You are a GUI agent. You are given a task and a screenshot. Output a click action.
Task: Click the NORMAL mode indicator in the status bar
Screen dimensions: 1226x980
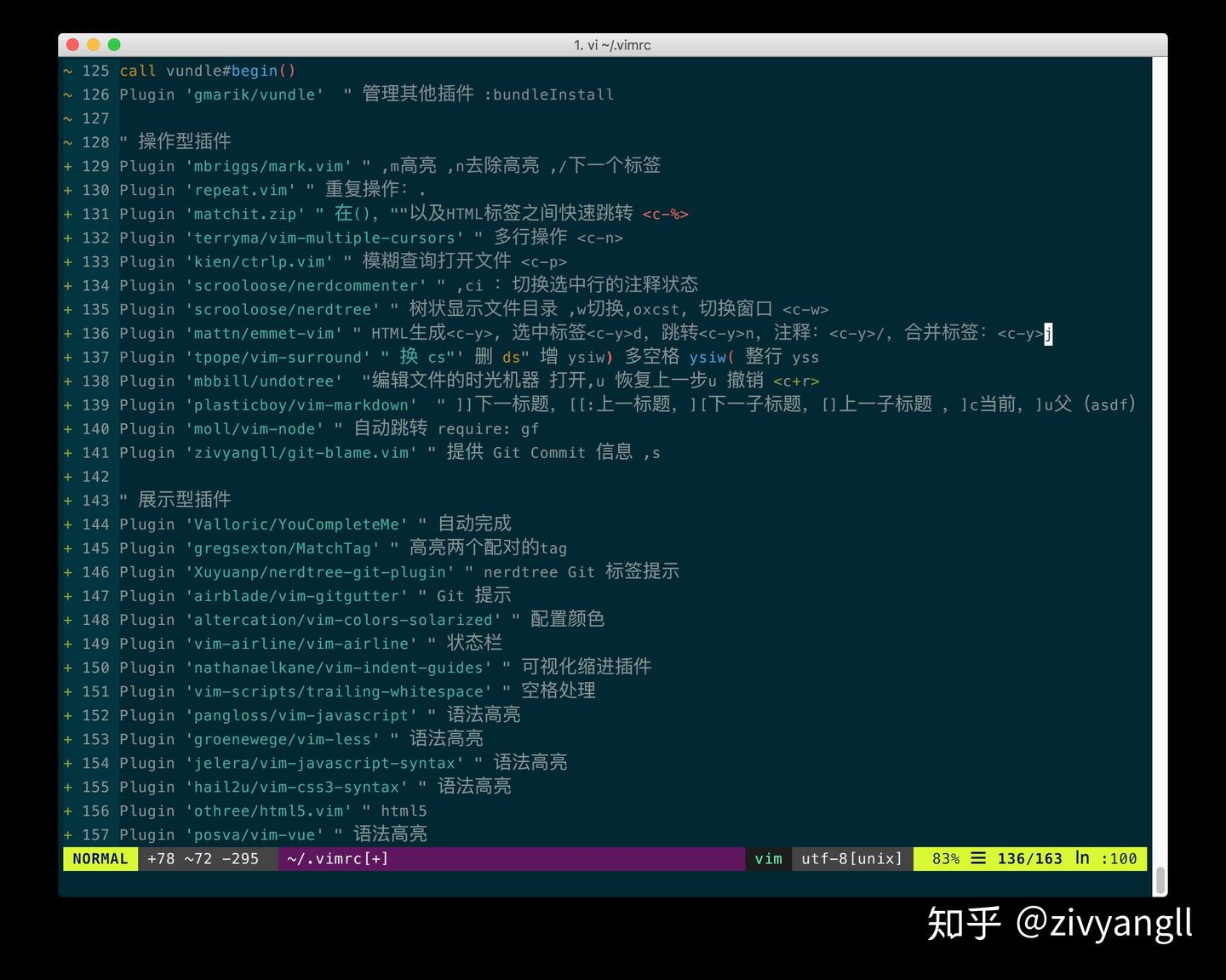(x=100, y=858)
